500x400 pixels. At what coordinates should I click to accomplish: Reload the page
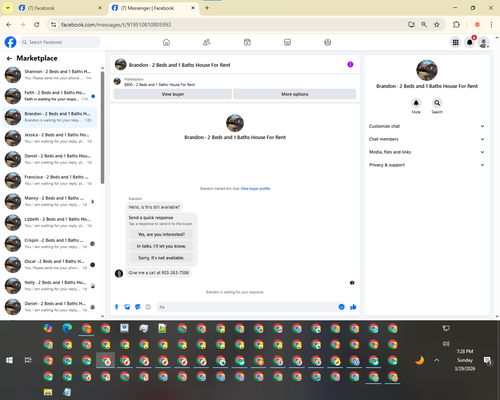coord(37,24)
